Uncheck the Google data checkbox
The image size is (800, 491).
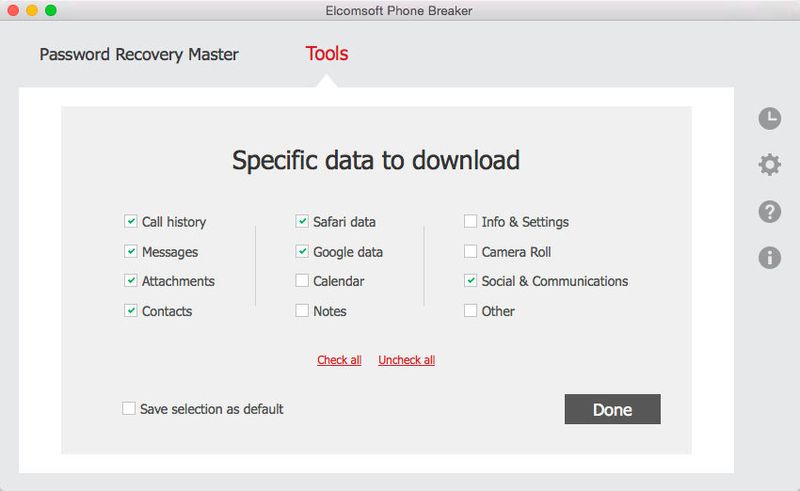pos(302,251)
